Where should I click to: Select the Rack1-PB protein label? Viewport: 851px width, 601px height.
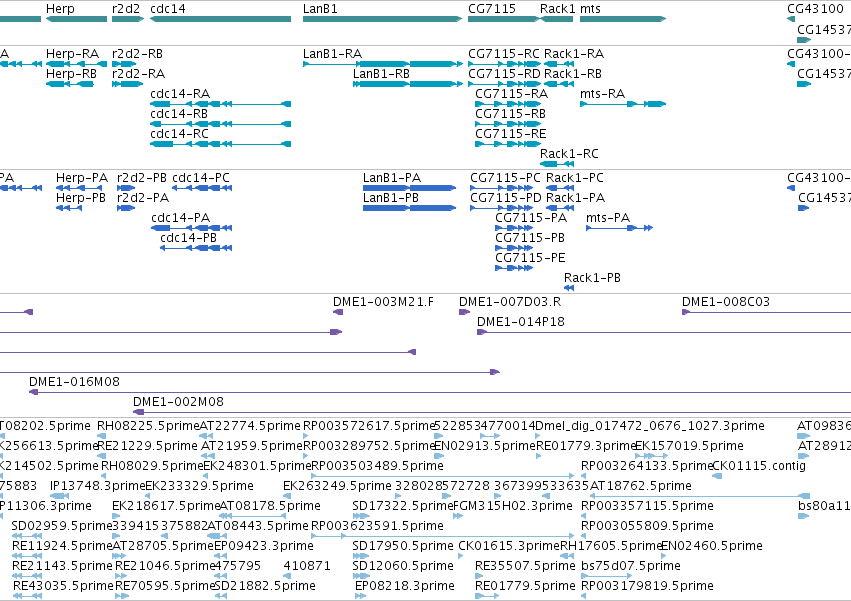tap(592, 279)
